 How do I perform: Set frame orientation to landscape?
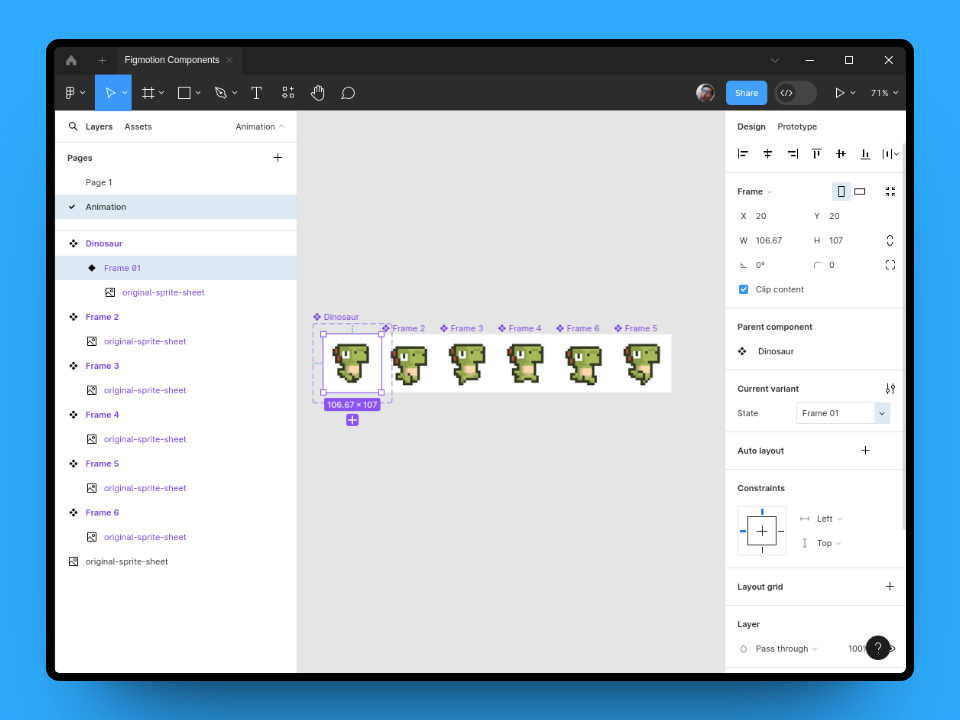coord(860,192)
